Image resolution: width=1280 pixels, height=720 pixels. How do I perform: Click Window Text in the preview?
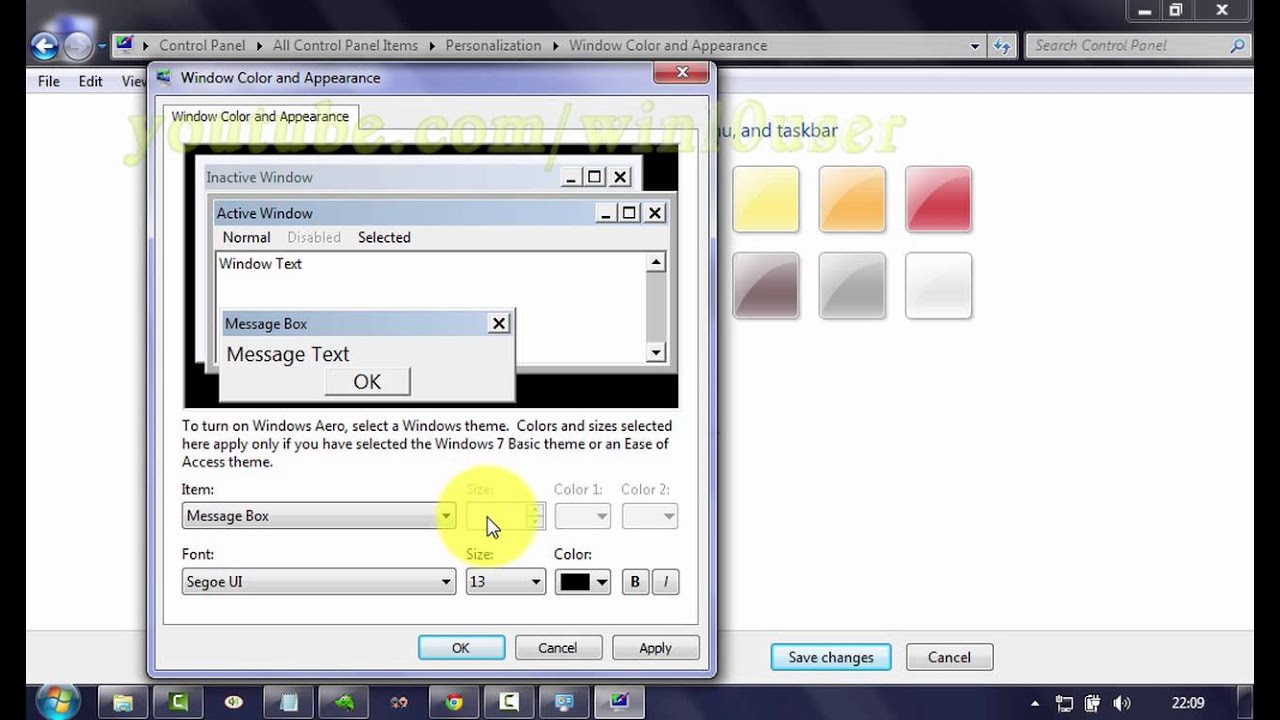click(x=260, y=264)
